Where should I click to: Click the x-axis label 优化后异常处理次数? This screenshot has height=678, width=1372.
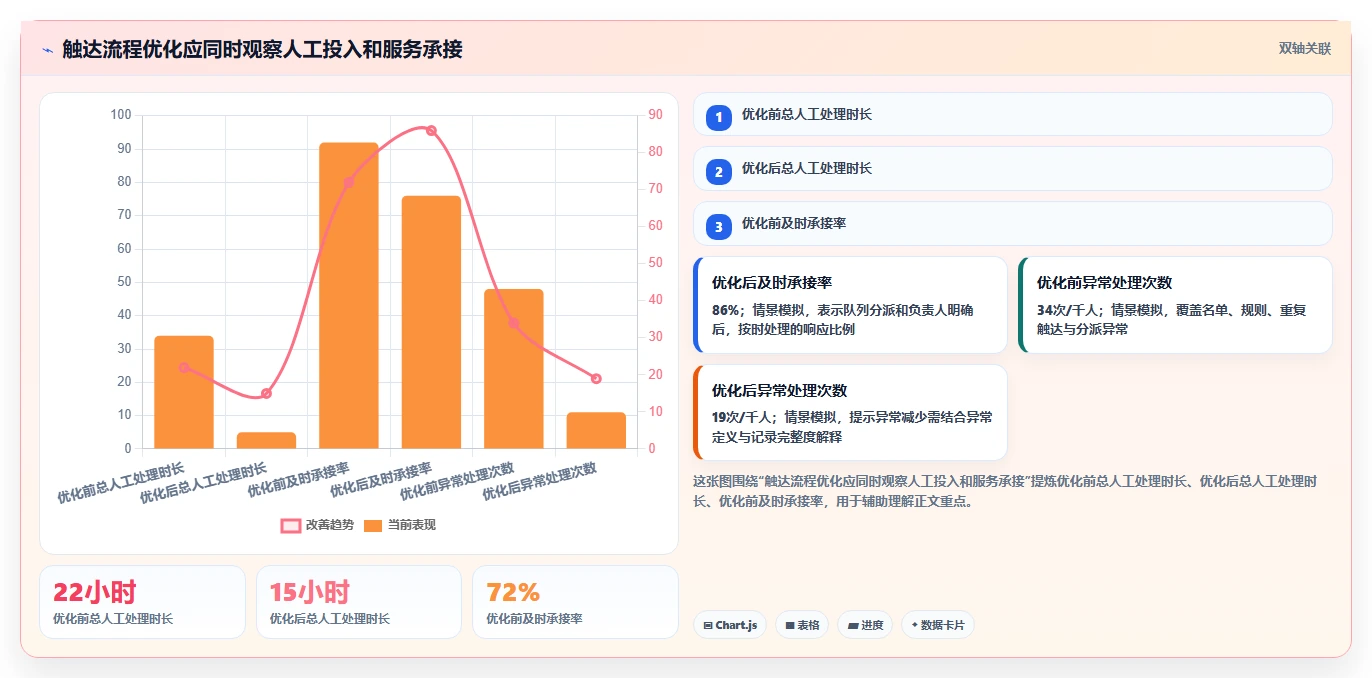[x=540, y=481]
